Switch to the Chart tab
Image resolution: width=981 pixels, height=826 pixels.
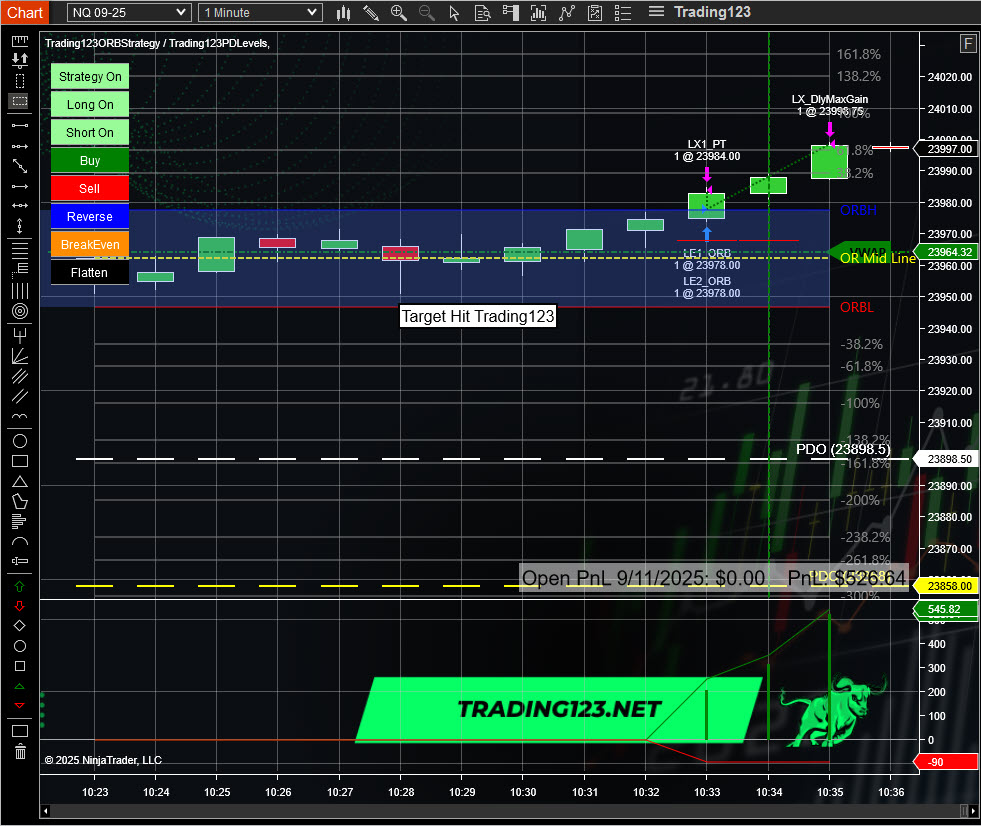click(24, 13)
